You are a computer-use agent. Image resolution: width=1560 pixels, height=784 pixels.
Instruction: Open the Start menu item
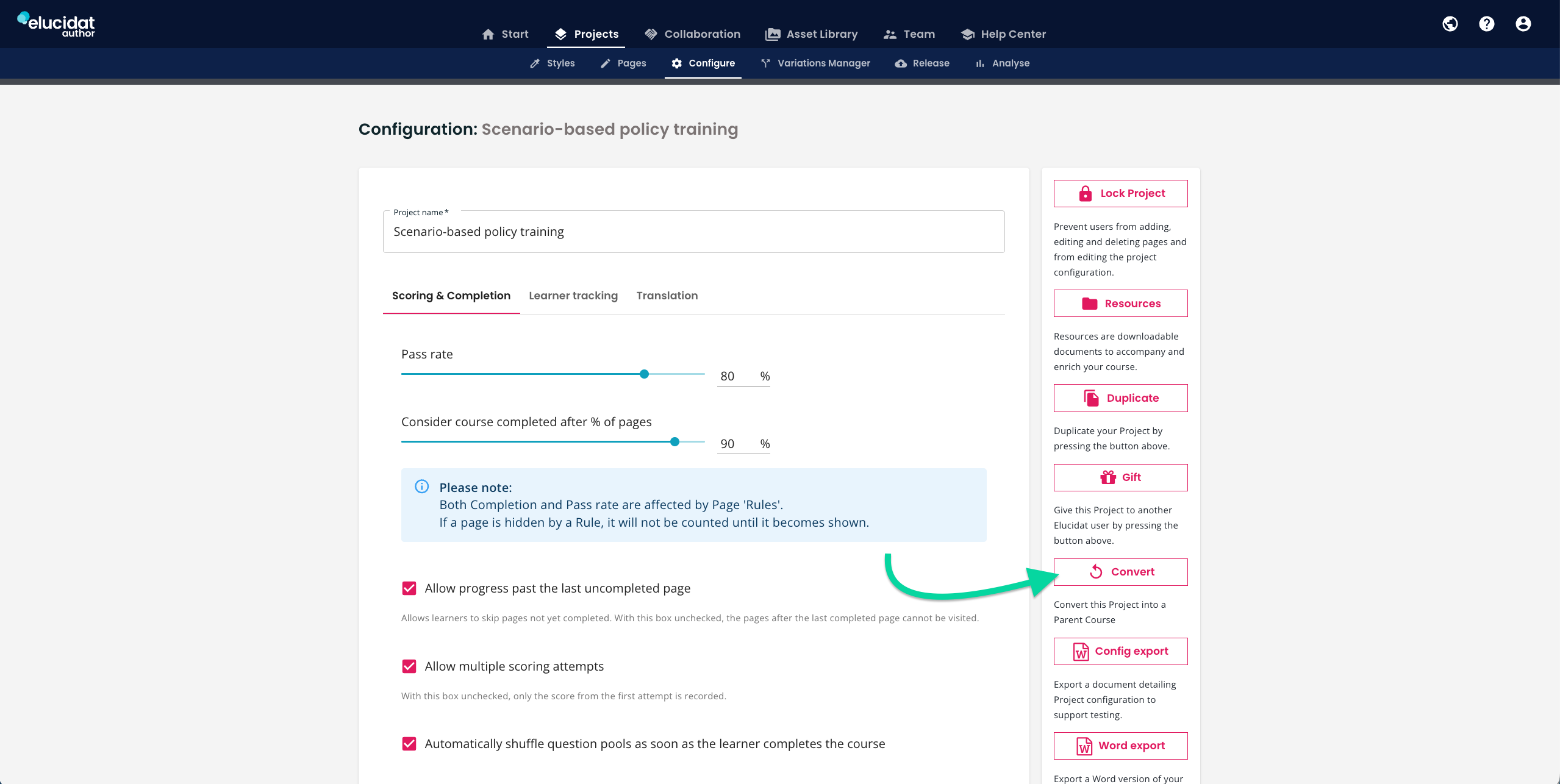[505, 34]
